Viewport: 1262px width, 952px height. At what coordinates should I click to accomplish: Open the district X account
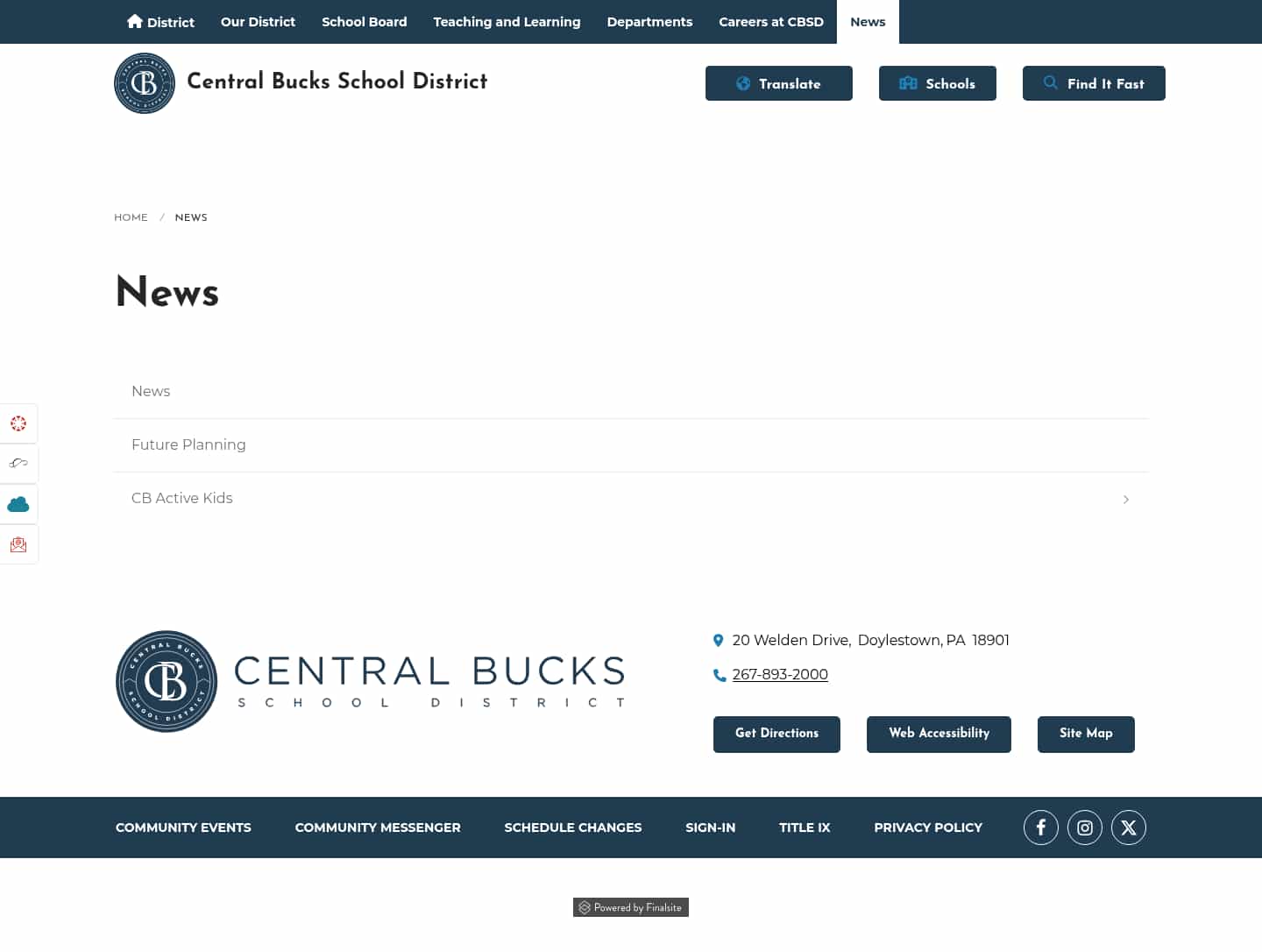(x=1129, y=827)
